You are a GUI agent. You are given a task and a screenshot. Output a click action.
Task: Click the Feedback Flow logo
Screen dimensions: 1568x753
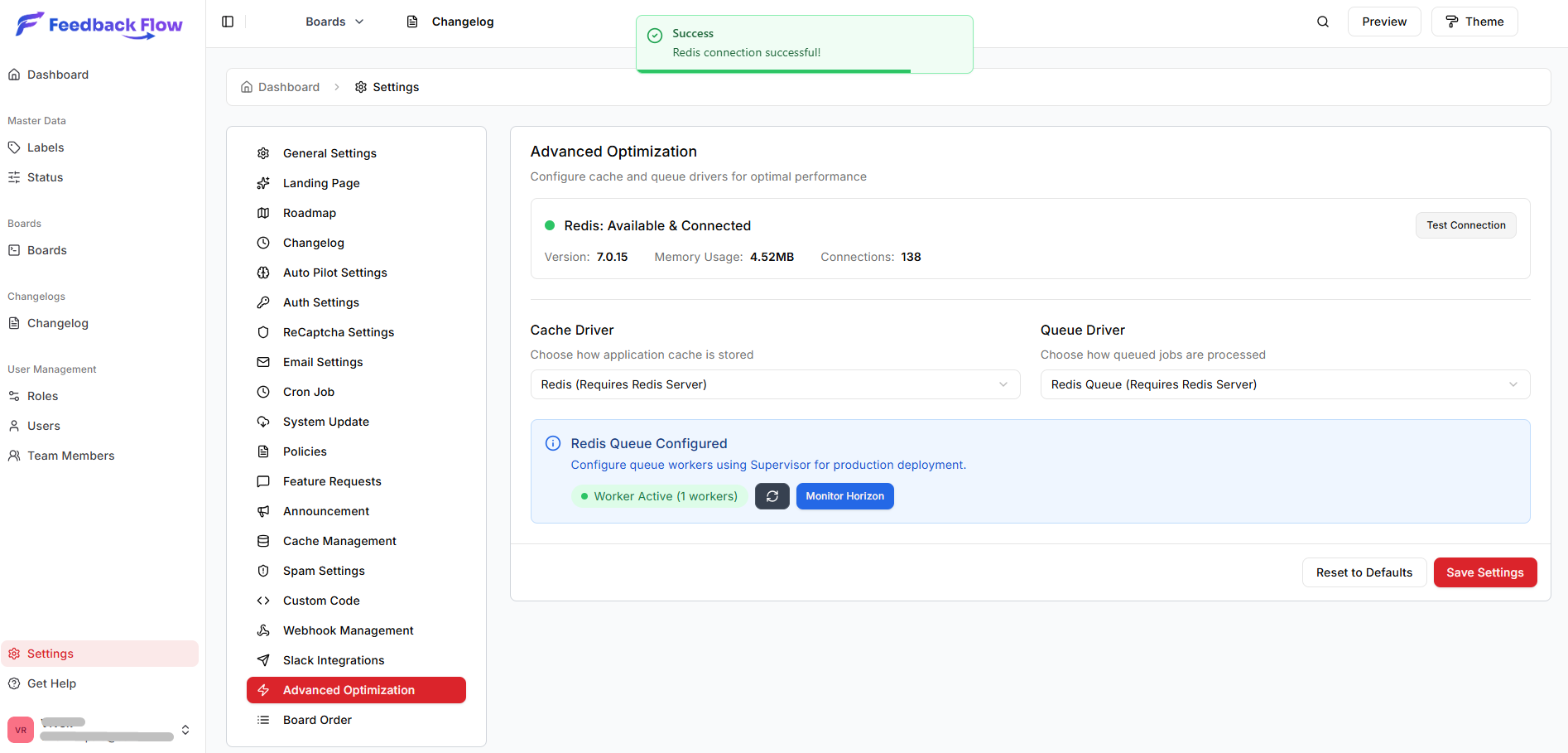pyautogui.click(x=99, y=25)
